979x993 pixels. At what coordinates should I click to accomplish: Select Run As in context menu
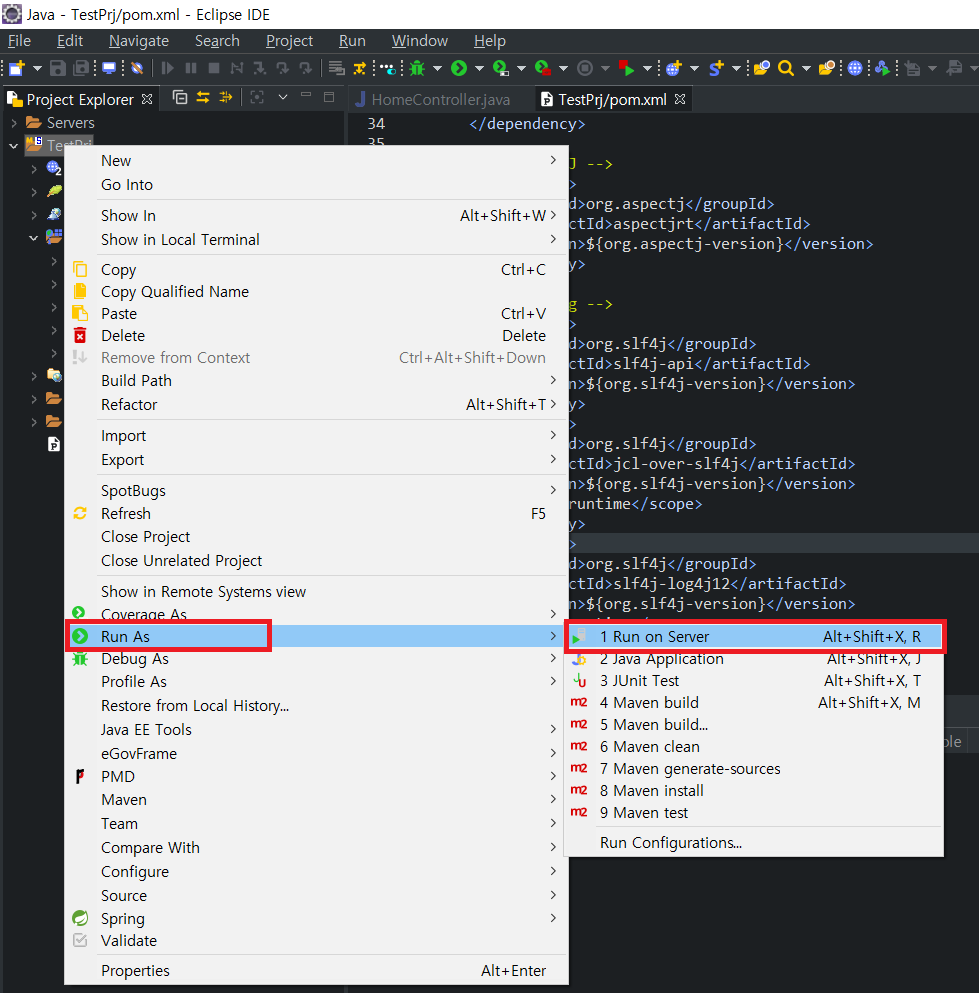(x=316, y=636)
